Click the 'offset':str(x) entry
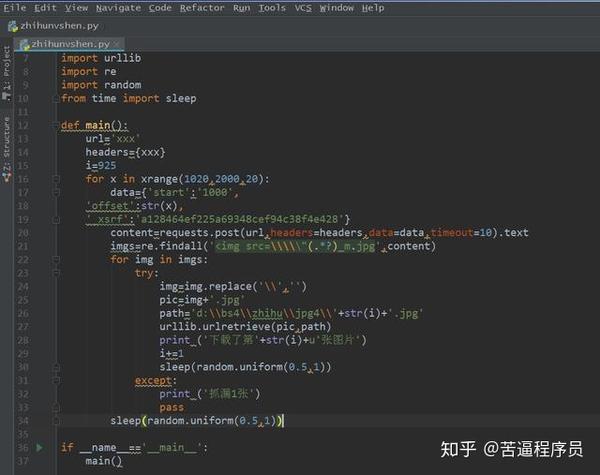The width and height of the screenshot is (600, 475). point(134,206)
